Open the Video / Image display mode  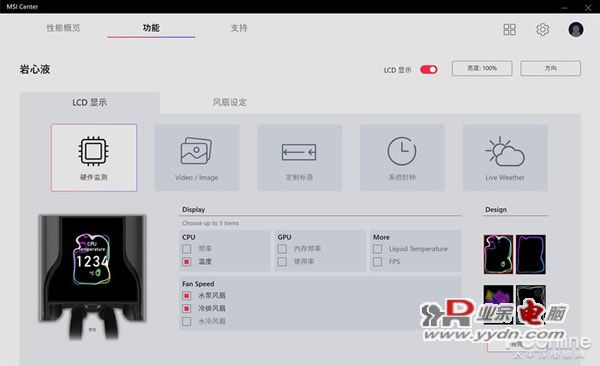click(x=197, y=157)
